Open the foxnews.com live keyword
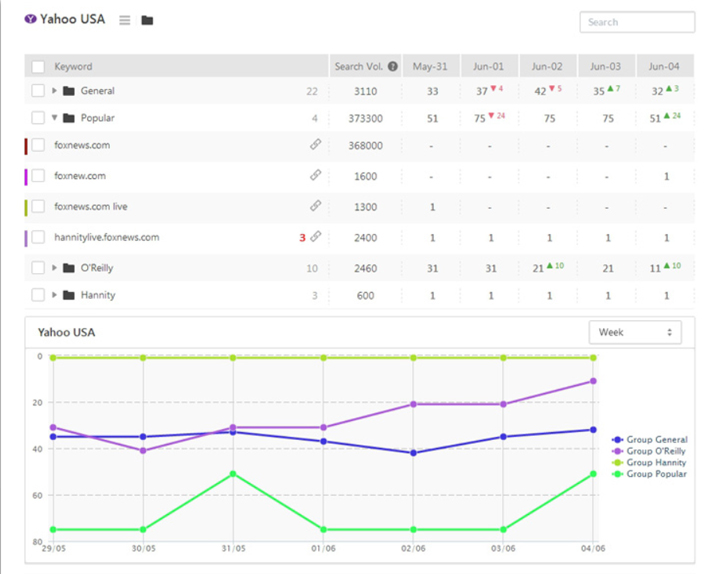This screenshot has width=720, height=574. [x=91, y=206]
